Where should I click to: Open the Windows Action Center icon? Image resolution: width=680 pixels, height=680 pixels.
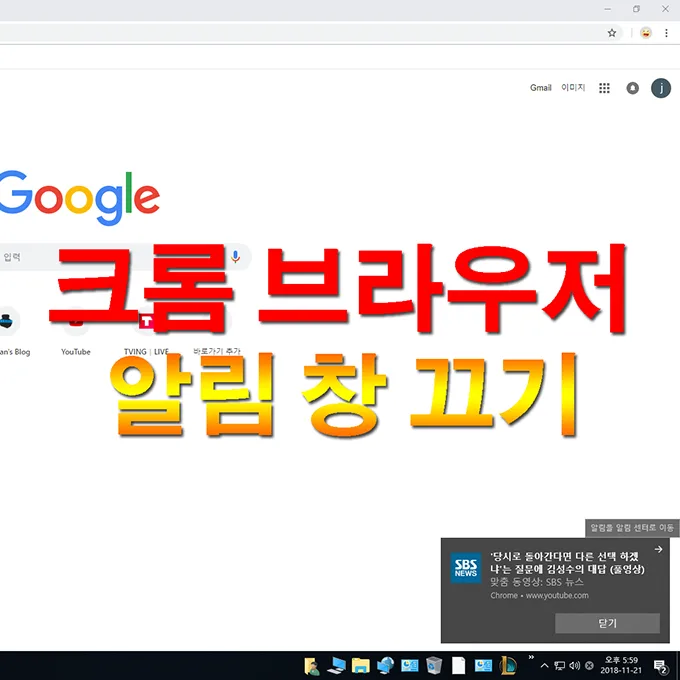point(660,666)
